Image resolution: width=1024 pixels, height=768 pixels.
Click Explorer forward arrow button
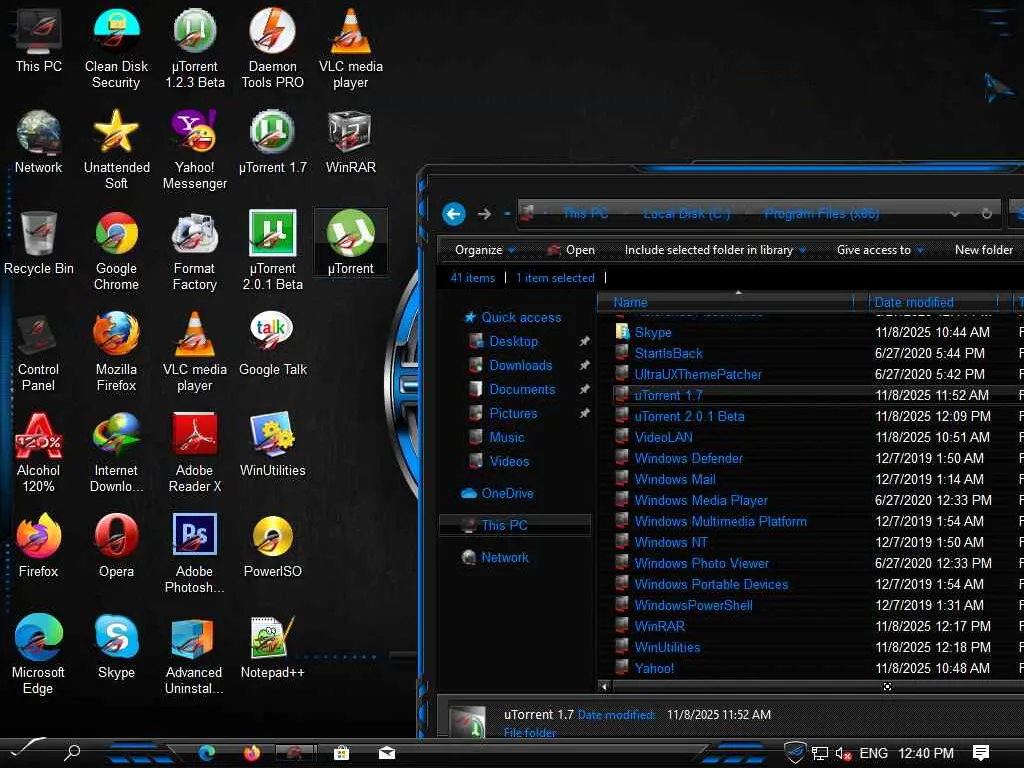484,214
